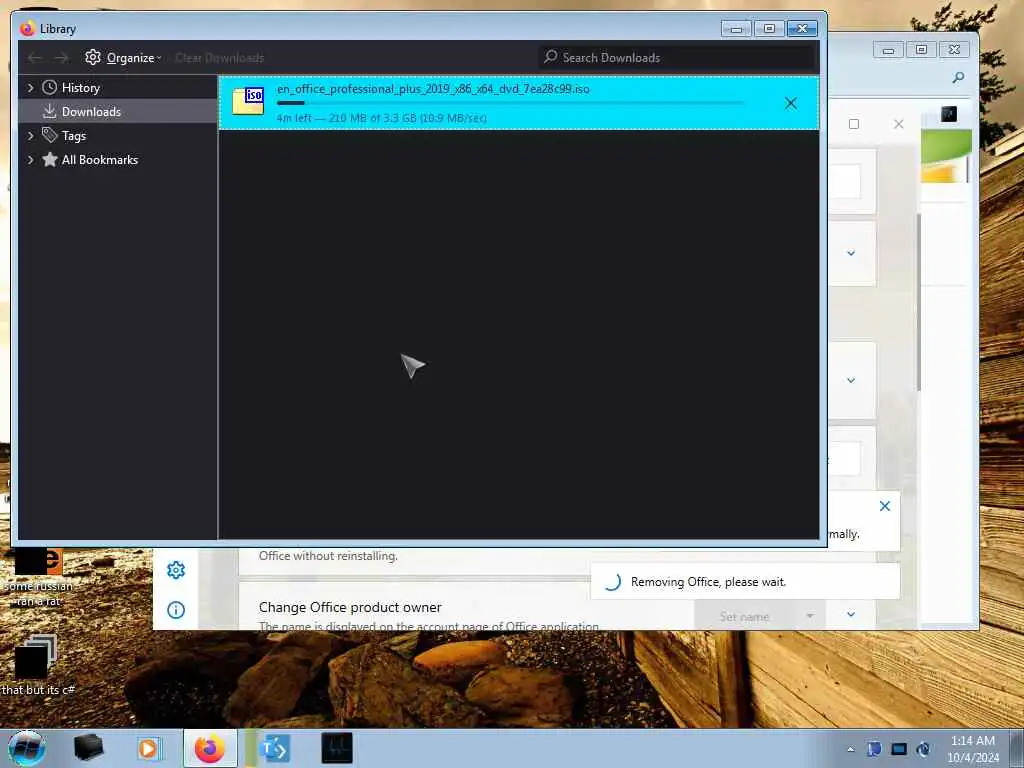
Task: Click the Organize gear icon
Action: [x=93, y=57]
